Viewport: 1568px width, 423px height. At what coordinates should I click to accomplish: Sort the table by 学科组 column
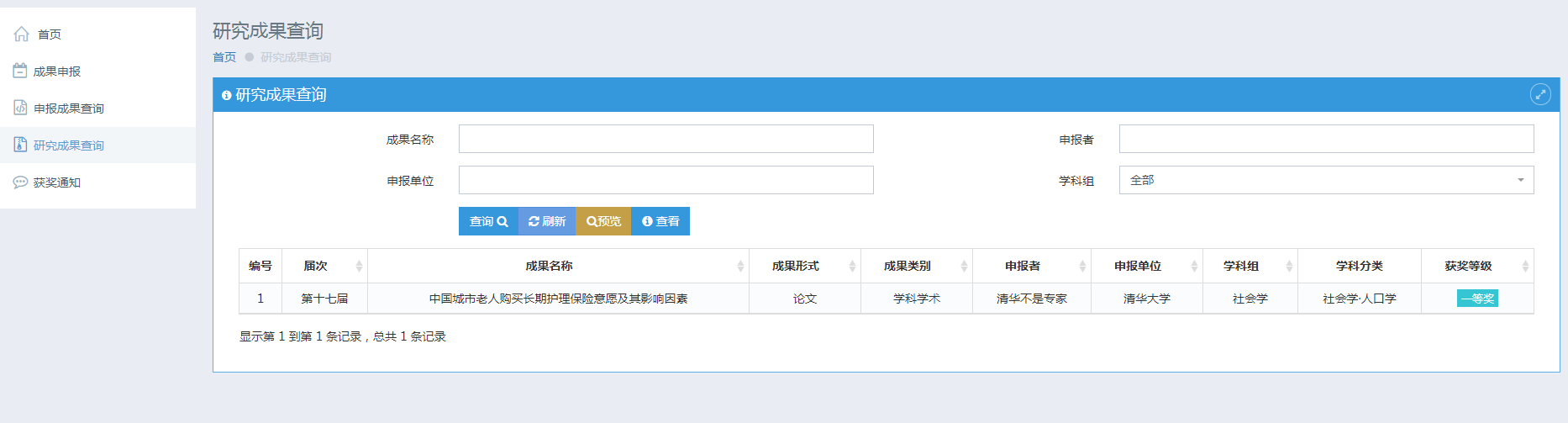[x=1250, y=266]
